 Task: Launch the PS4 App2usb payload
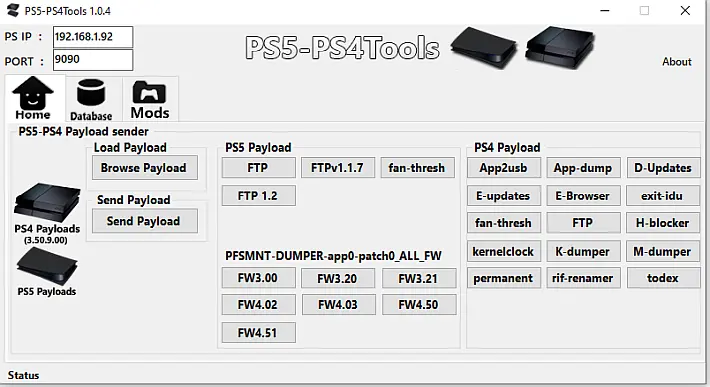(504, 168)
